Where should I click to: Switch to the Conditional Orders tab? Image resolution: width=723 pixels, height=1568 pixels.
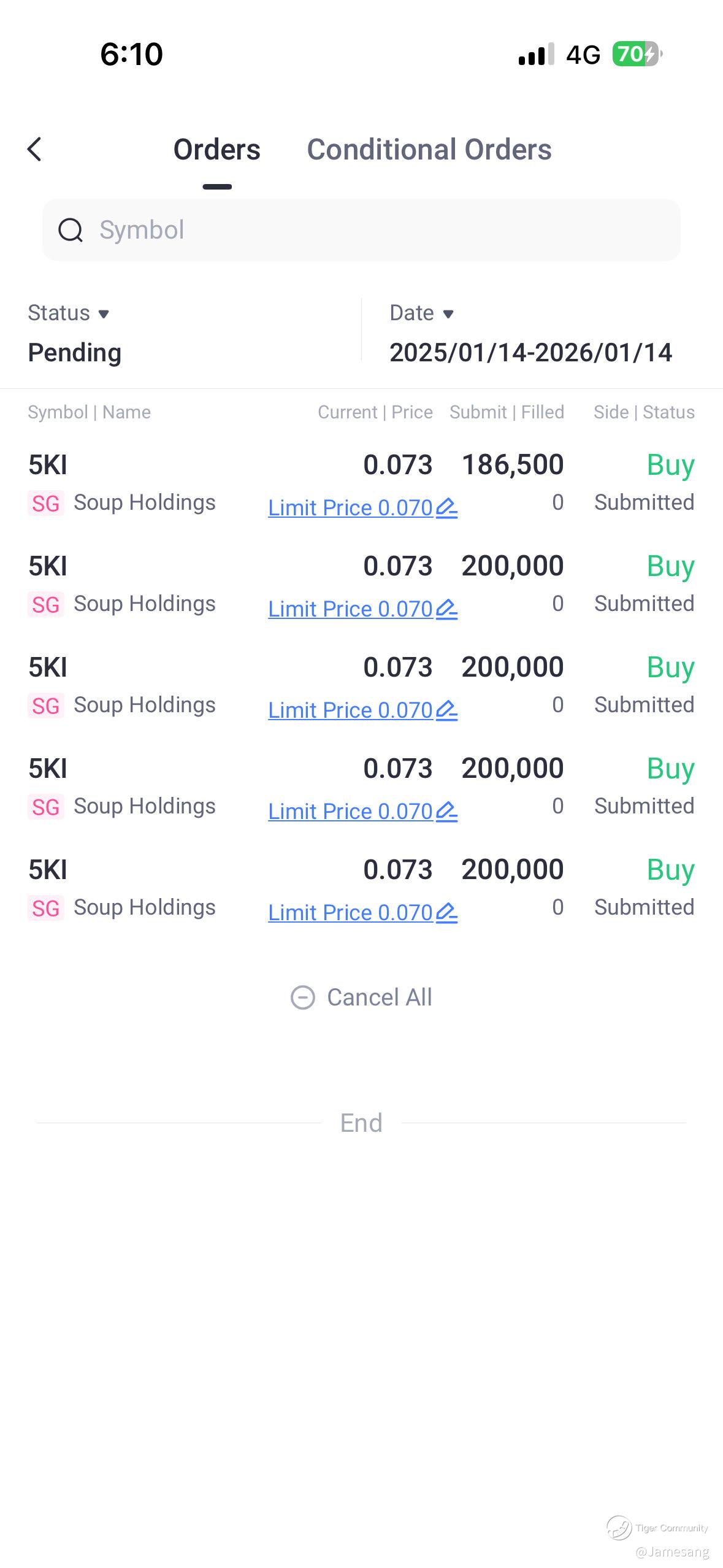tap(429, 150)
